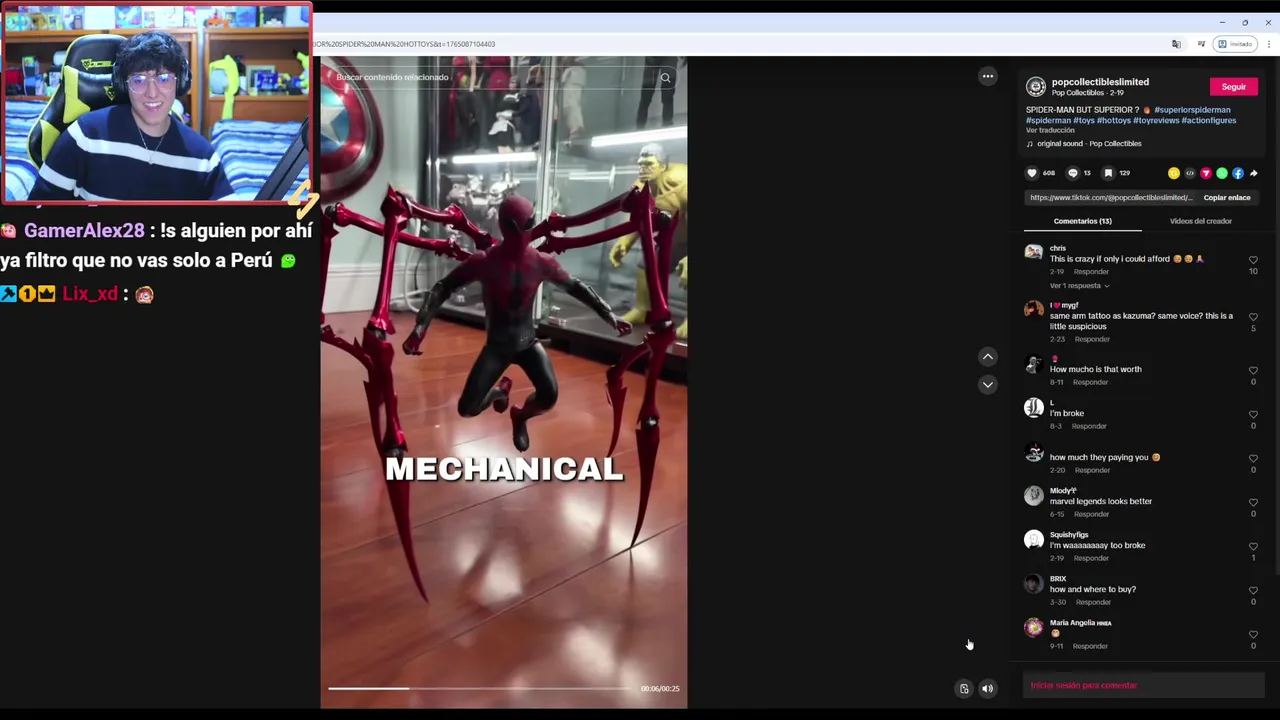The width and height of the screenshot is (1280, 720).
Task: Click the picture-in-picture icon near volume
Action: pyautogui.click(x=964, y=688)
